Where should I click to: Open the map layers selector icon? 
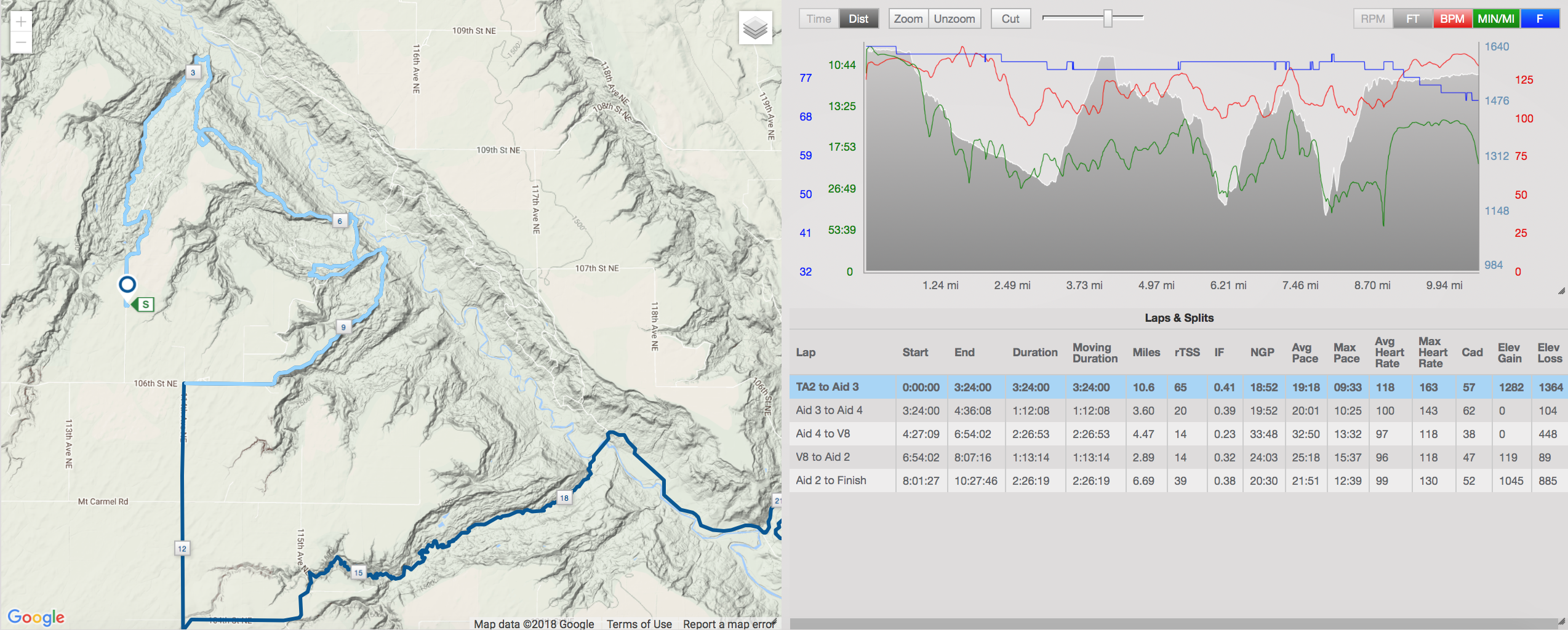tap(755, 28)
